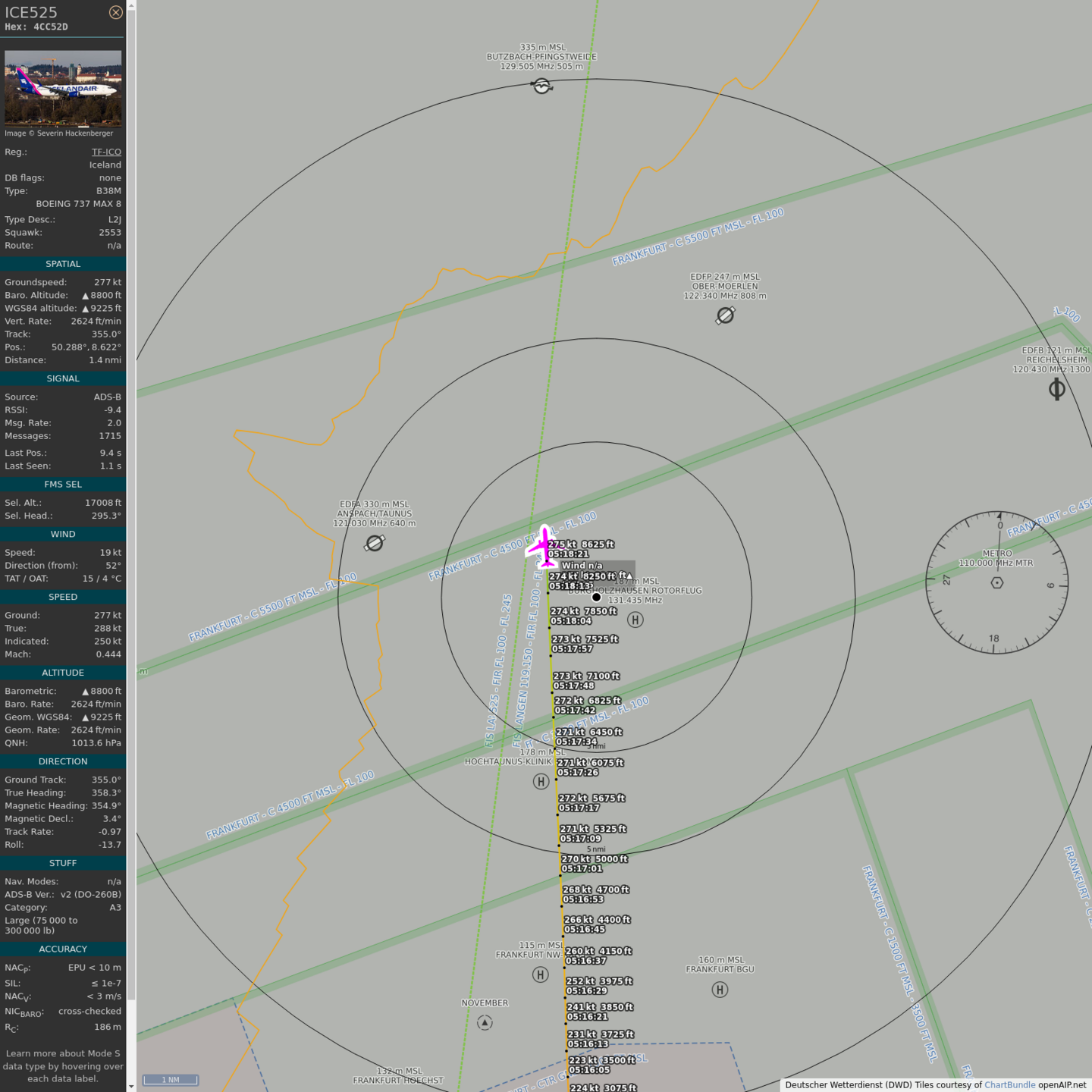
Task: Click the Icelandair aircraft photo thumbnail
Action: pos(63,87)
